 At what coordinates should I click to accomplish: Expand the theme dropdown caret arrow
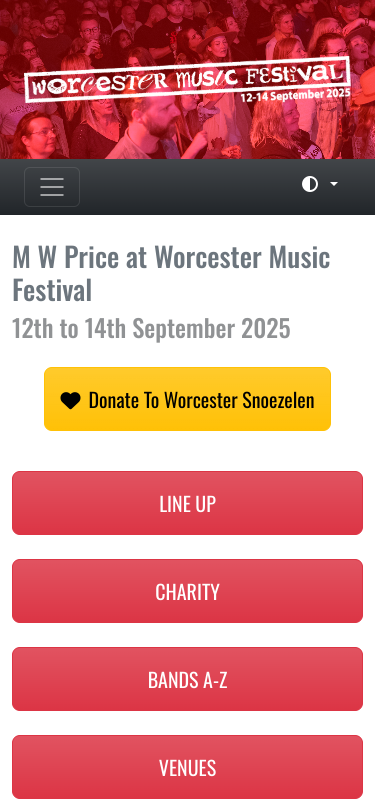[334, 184]
